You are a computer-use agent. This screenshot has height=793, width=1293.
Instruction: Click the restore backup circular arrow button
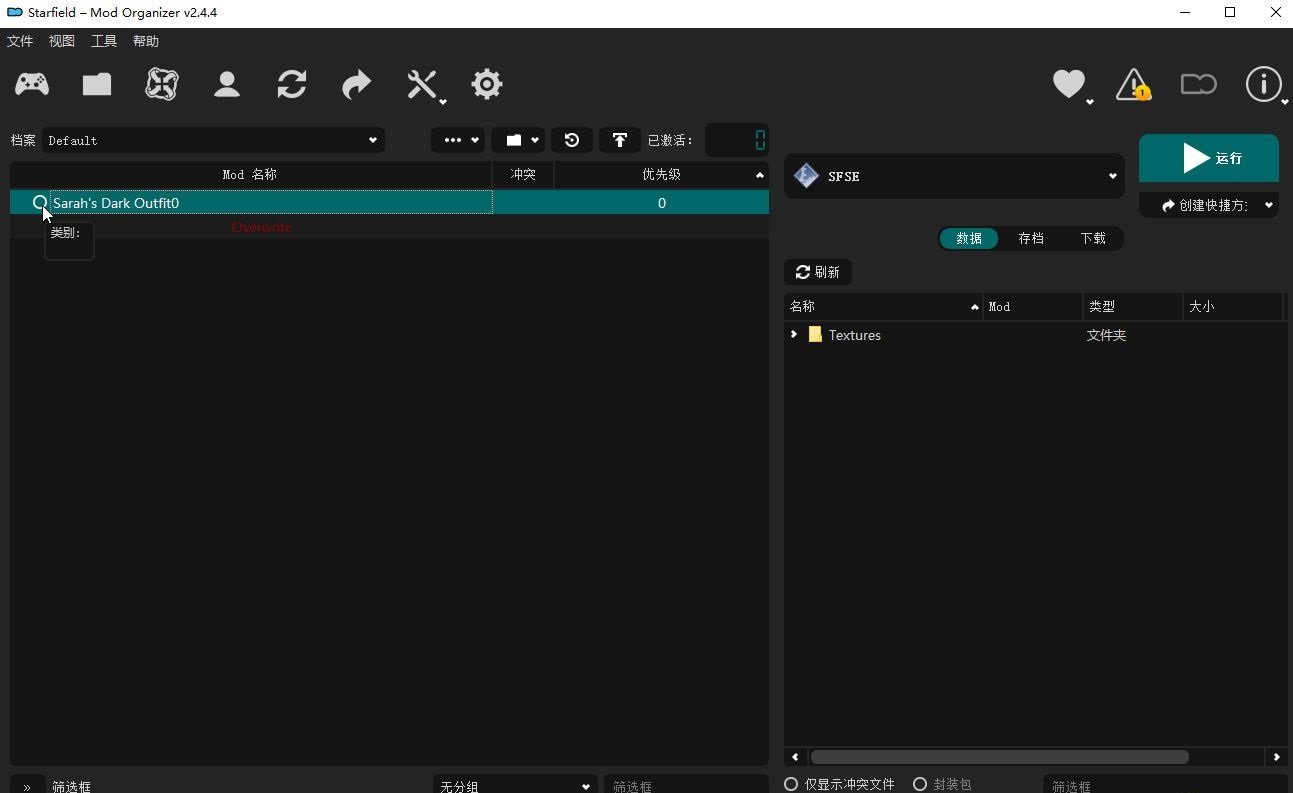572,140
